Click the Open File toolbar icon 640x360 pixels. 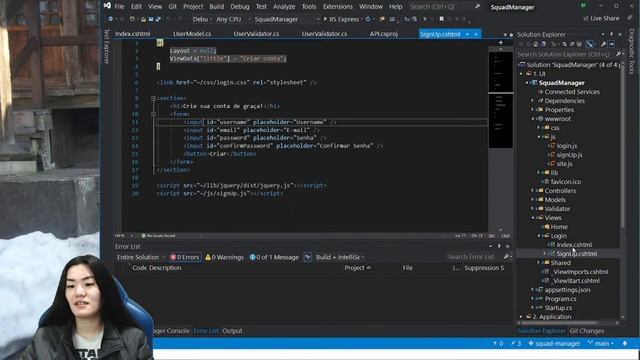tap(143, 19)
